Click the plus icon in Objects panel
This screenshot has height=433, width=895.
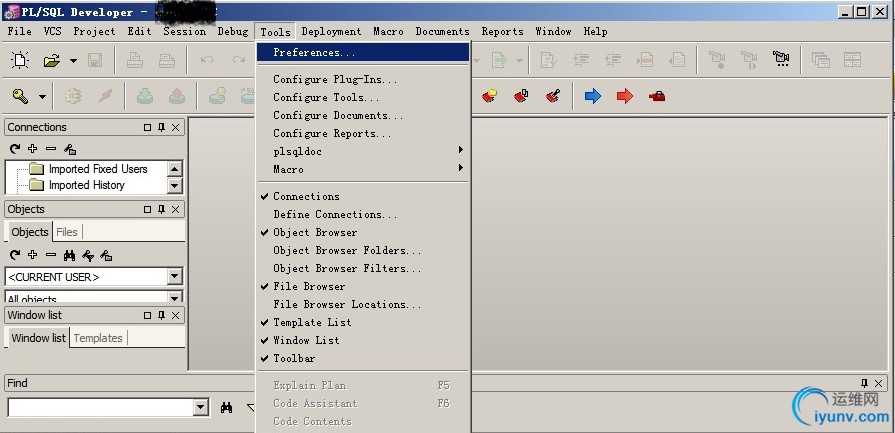[x=33, y=255]
